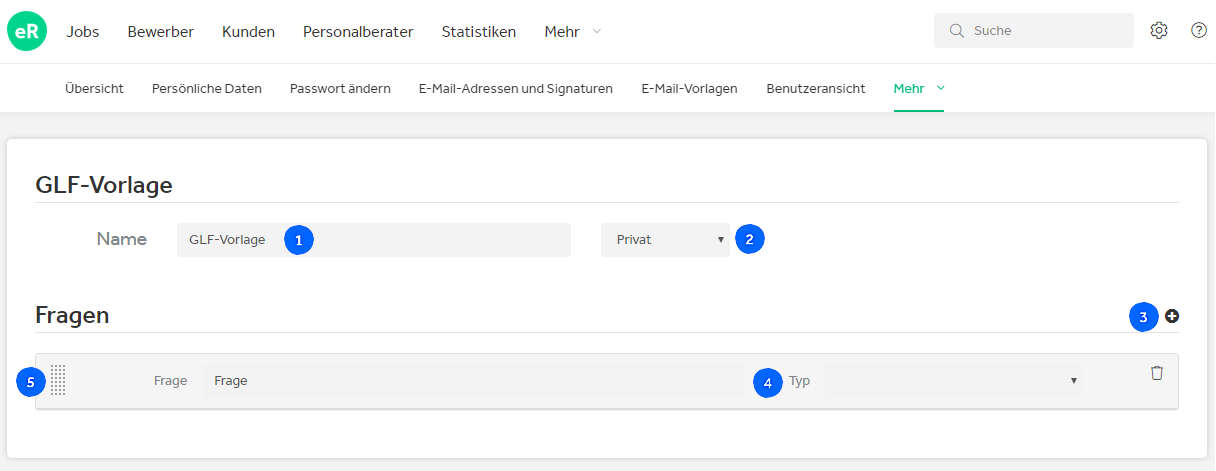
Task: Select the Persönliche Daten tab
Action: click(x=207, y=88)
